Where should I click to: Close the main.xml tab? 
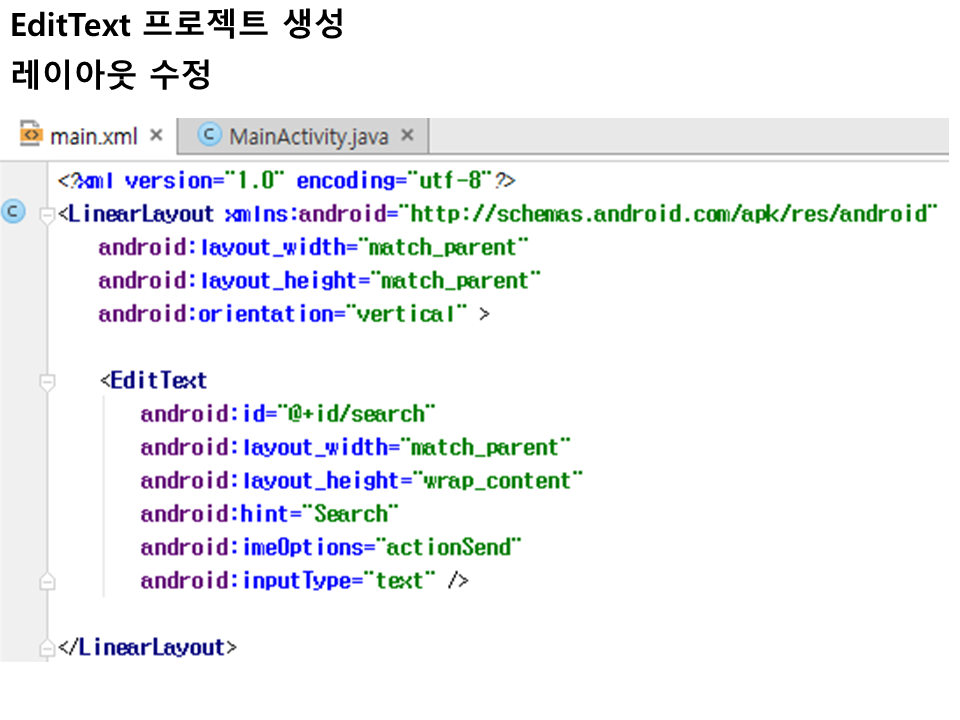point(156,135)
